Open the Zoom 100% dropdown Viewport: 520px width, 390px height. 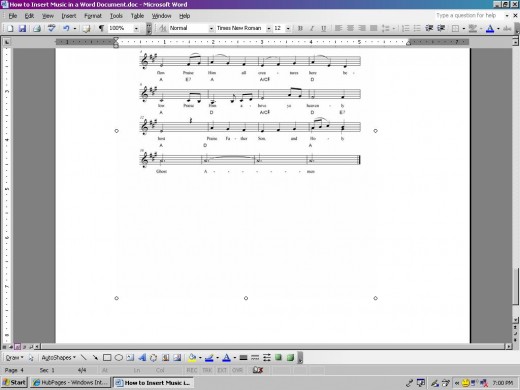[136, 28]
